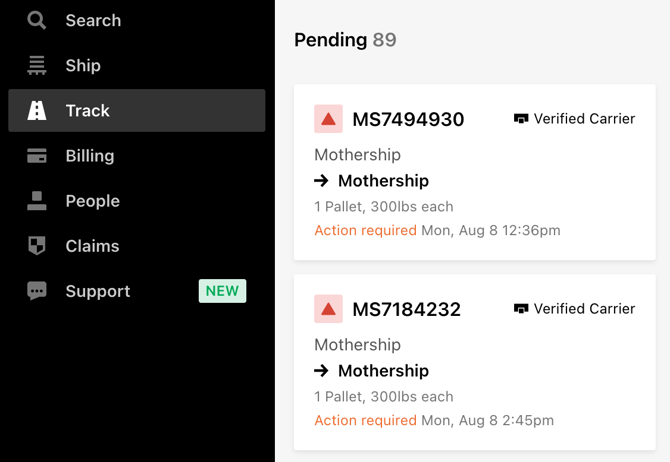The width and height of the screenshot is (670, 462).
Task: Click truck icon beside MS7184232 Verified Carrier
Action: [x=521, y=308]
